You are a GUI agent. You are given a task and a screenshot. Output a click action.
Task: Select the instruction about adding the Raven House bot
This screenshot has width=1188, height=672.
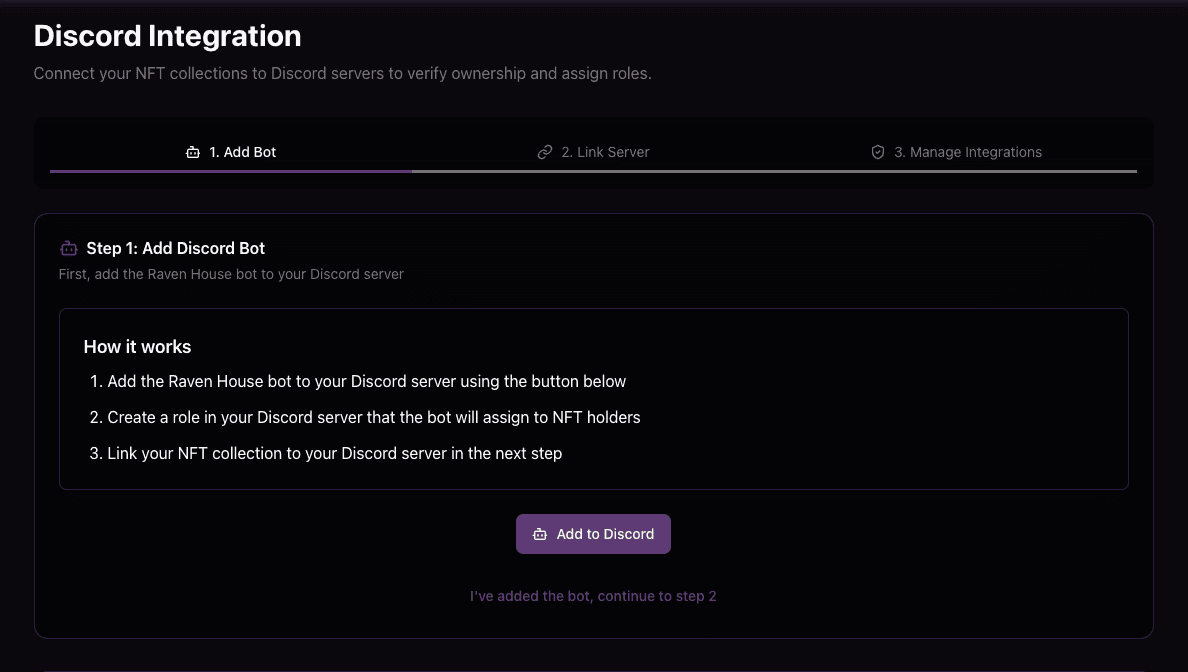pos(366,381)
